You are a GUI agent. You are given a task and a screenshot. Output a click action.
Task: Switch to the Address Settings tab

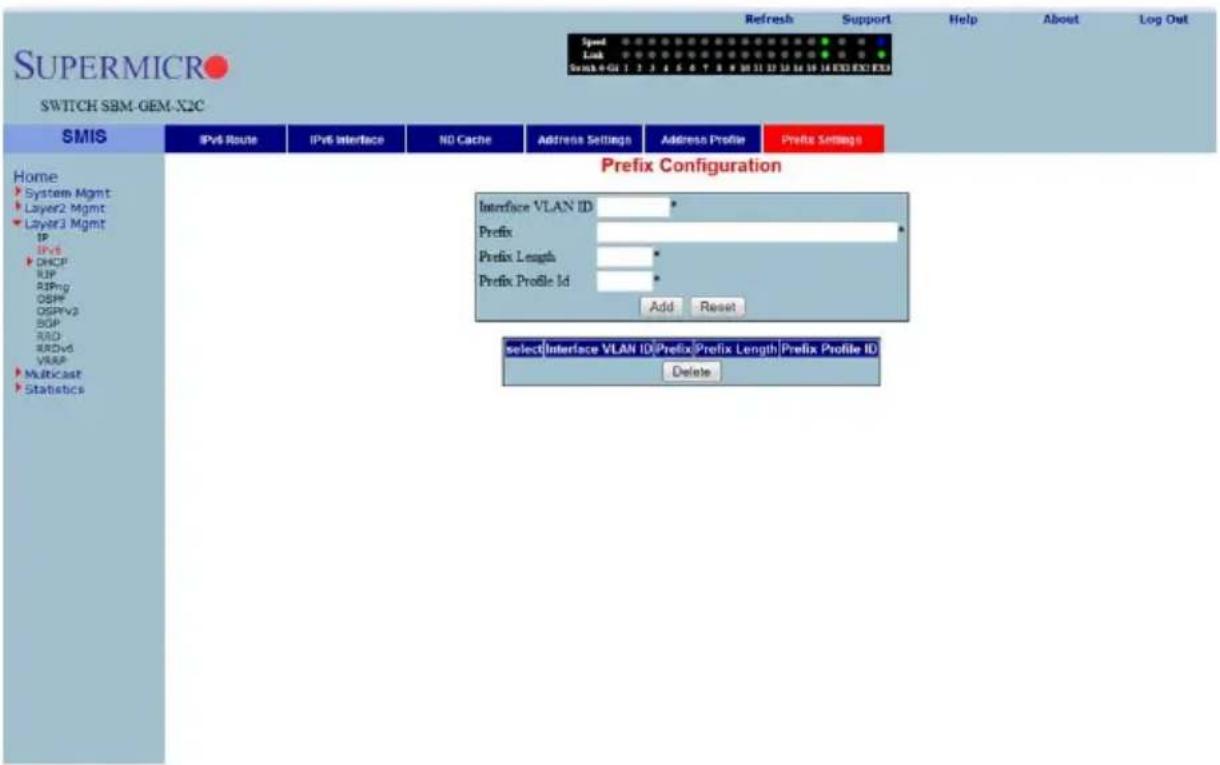point(584,140)
